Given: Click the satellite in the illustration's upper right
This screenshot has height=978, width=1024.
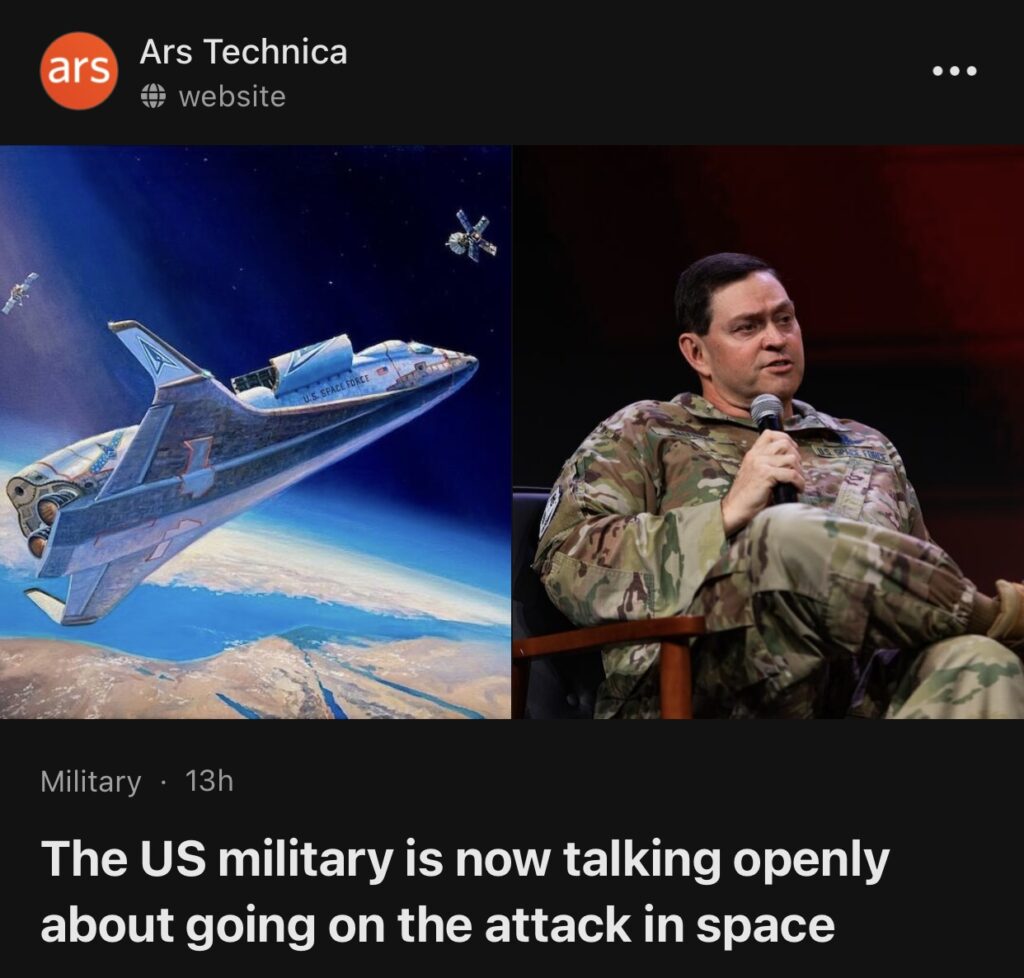Looking at the screenshot, I should [473, 235].
